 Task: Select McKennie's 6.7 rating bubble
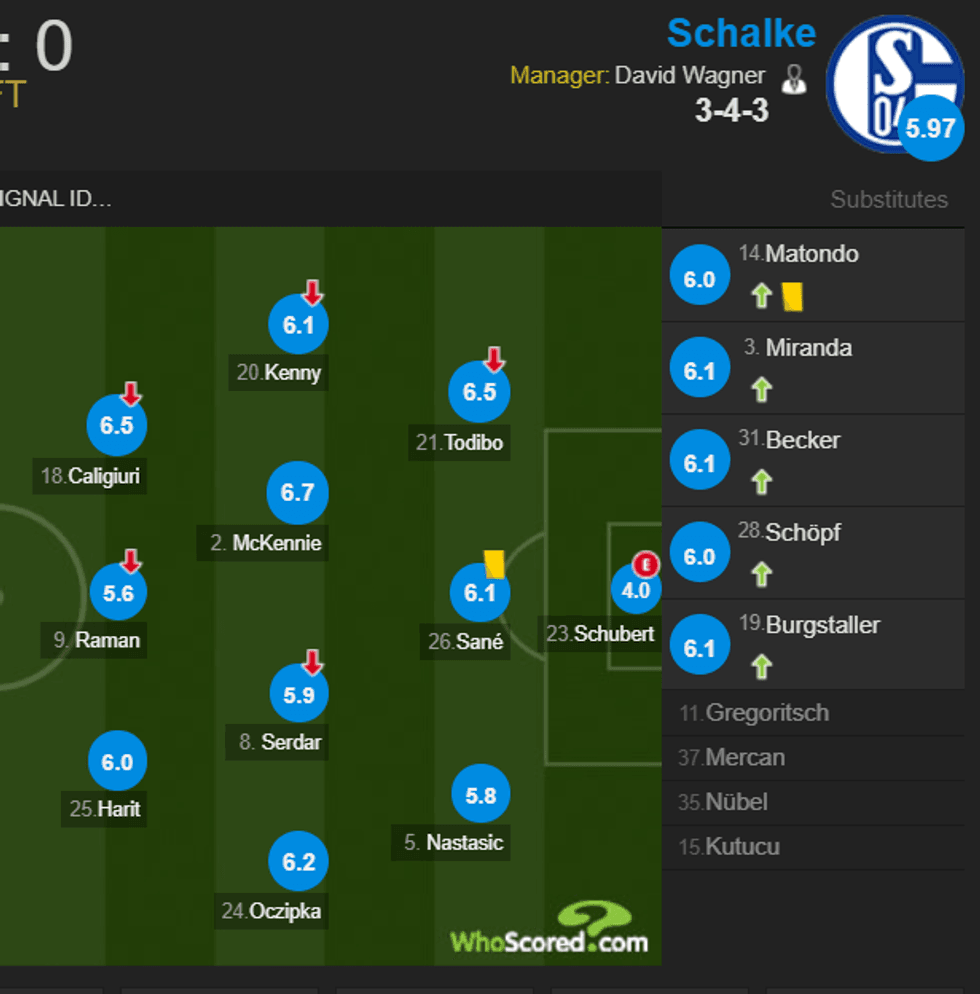[297, 492]
